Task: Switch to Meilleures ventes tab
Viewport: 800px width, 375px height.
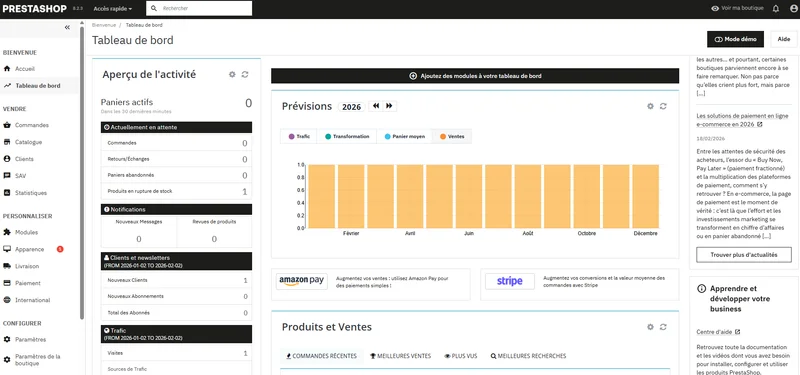Action: click(x=401, y=356)
